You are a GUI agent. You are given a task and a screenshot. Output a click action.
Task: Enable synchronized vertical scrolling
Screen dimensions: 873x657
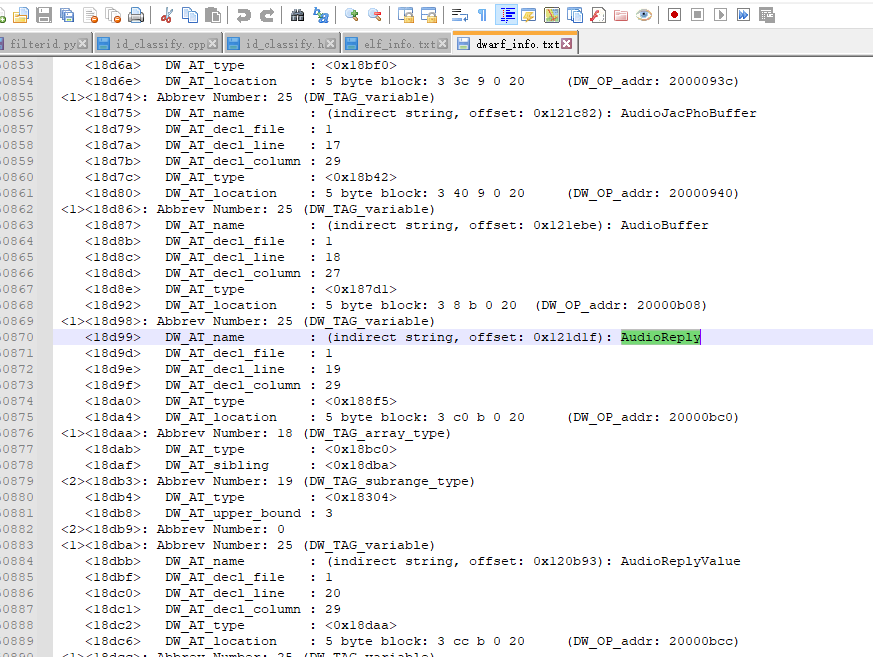tap(408, 14)
